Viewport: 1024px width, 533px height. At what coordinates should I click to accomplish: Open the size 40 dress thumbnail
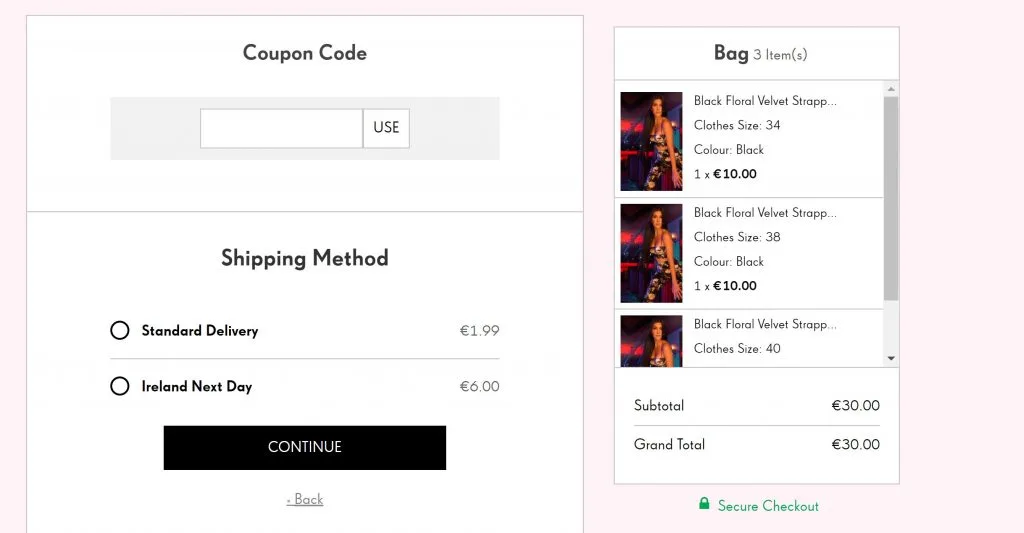[x=651, y=340]
